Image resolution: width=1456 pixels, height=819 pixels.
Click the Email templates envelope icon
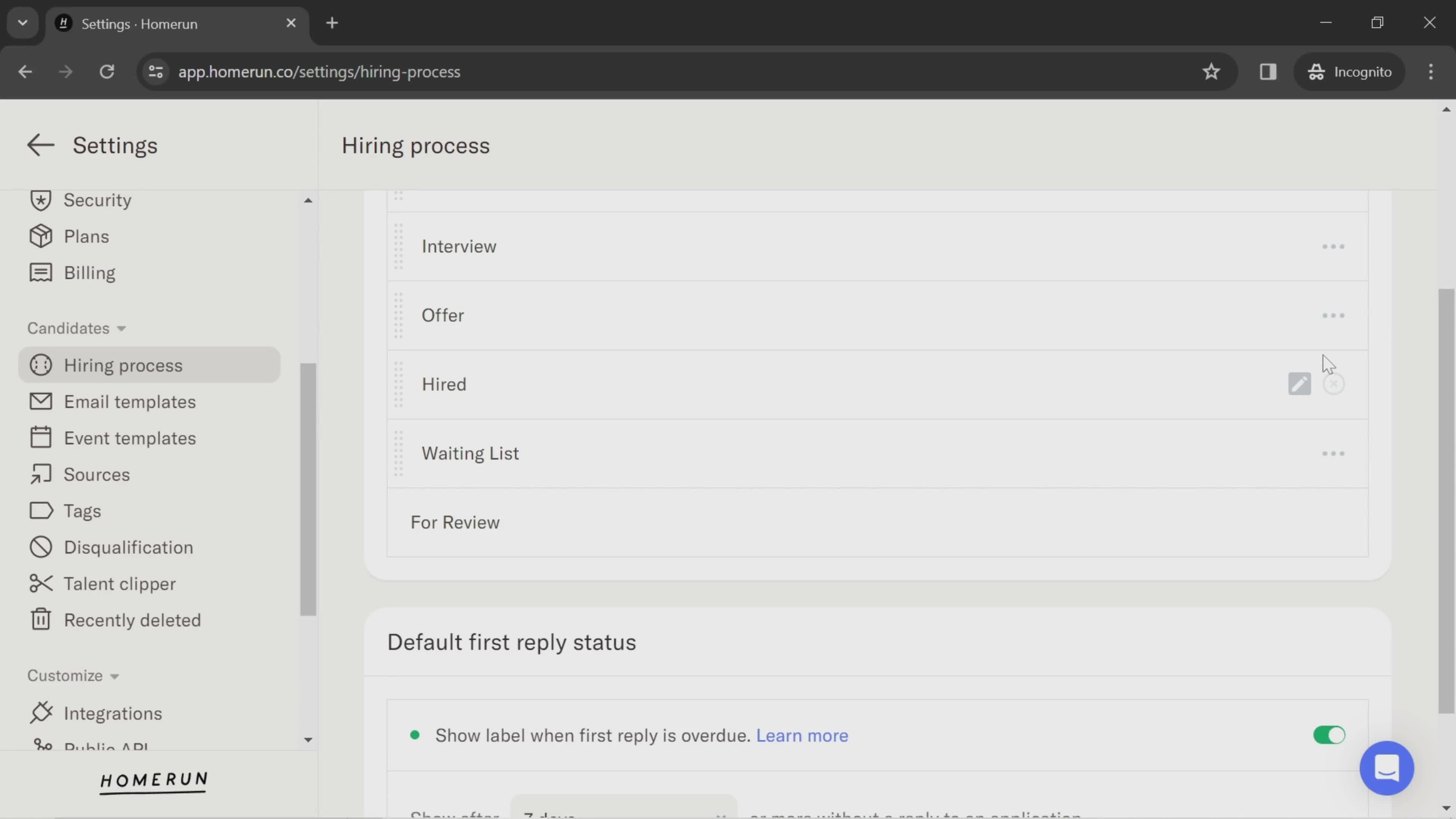pos(41,401)
